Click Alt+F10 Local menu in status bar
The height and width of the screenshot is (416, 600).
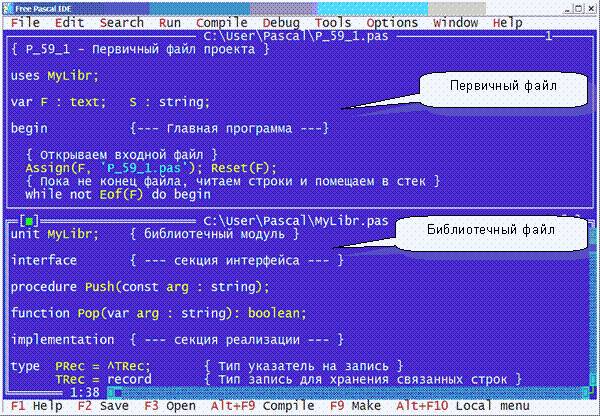[463, 406]
